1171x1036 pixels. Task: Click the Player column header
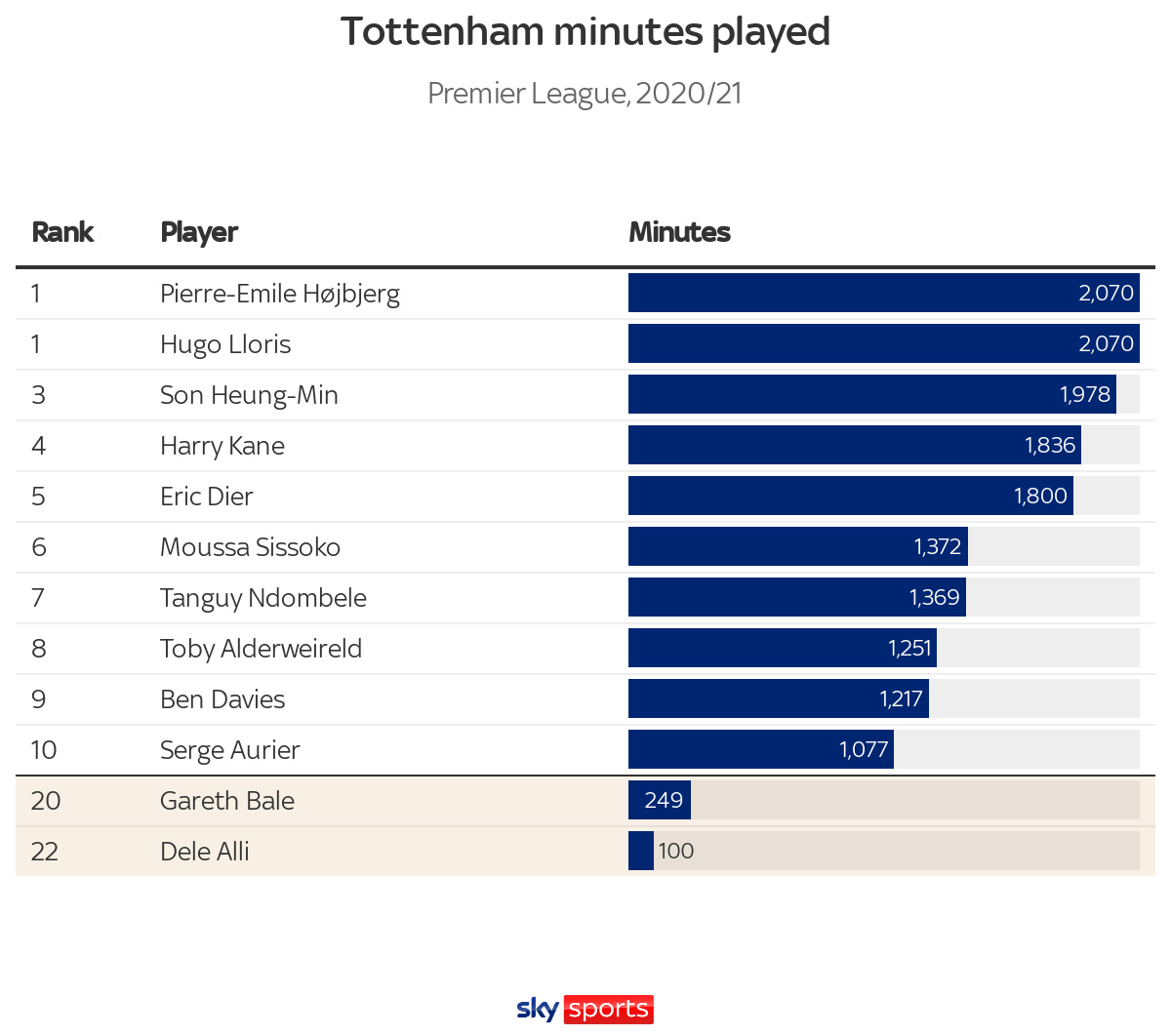[x=199, y=232]
